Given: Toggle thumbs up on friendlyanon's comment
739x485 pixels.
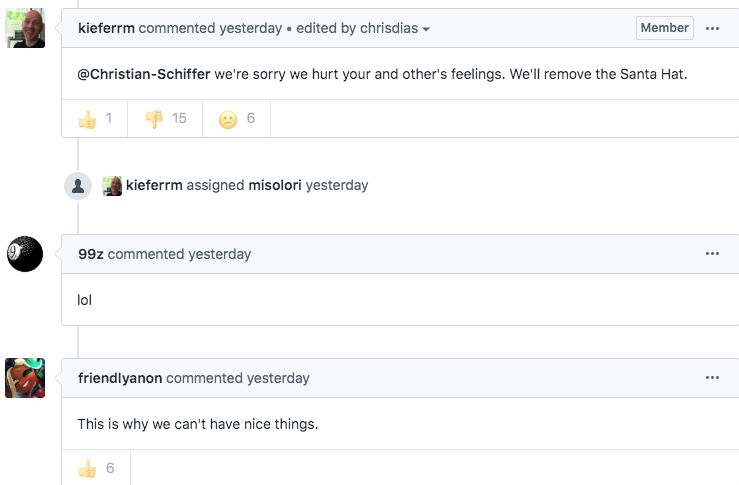Looking at the screenshot, I should pos(96,468).
